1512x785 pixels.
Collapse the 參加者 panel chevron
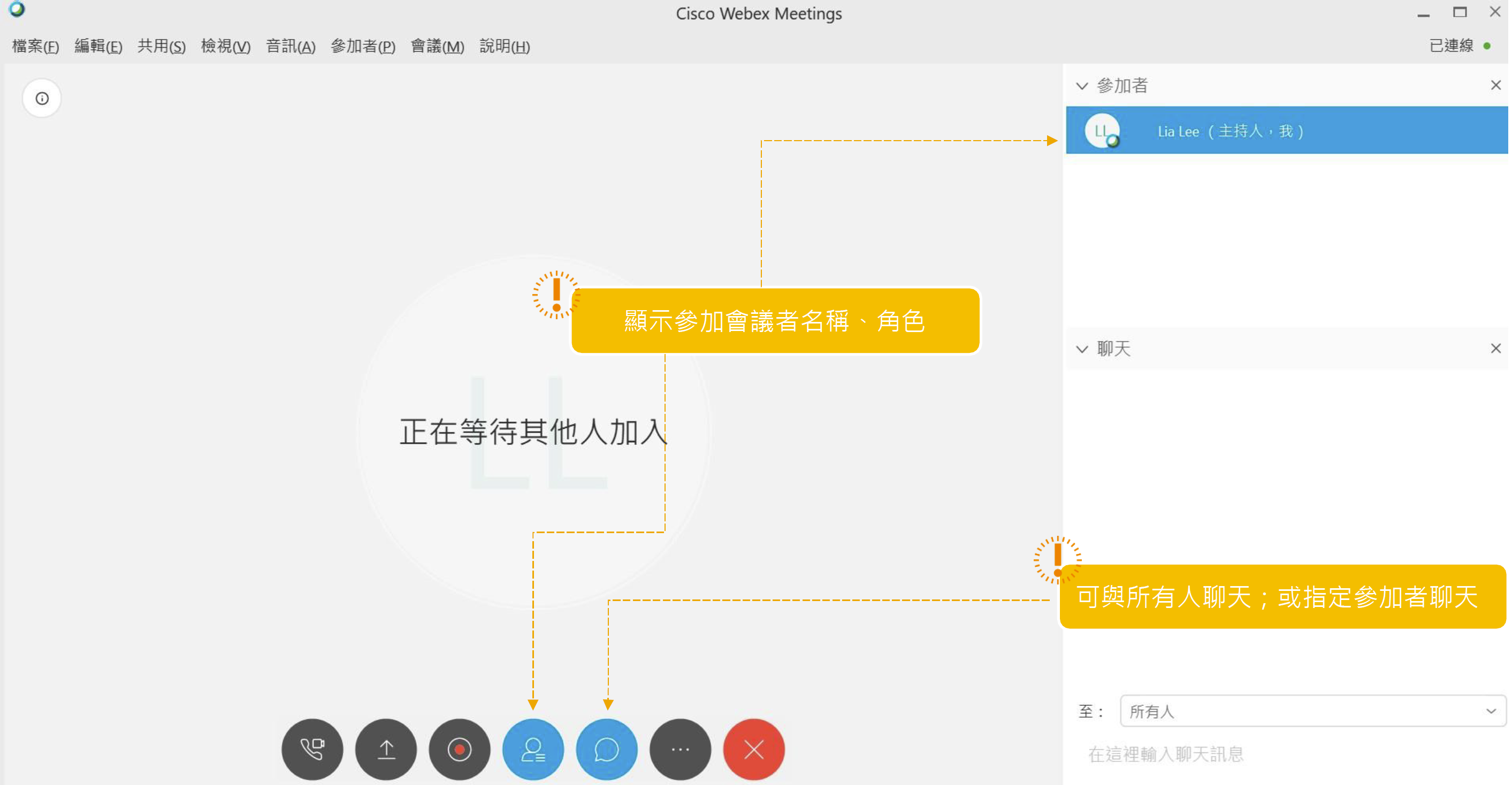[1082, 86]
